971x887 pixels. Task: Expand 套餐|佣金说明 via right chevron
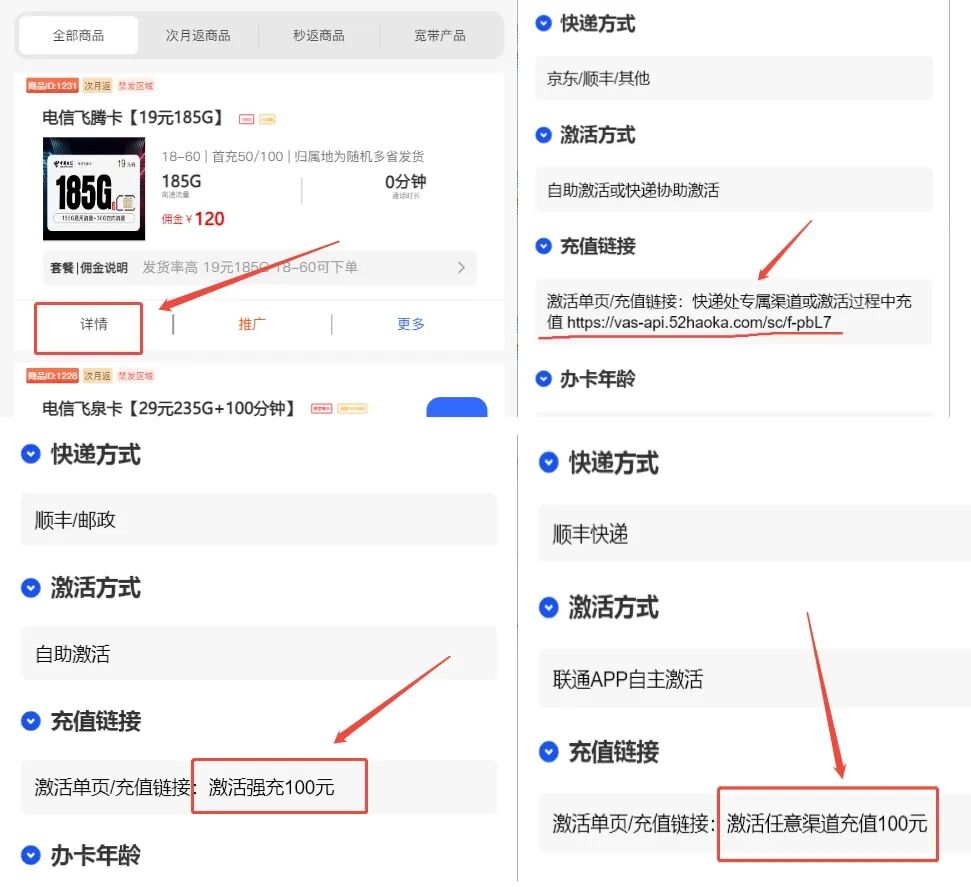(x=461, y=267)
